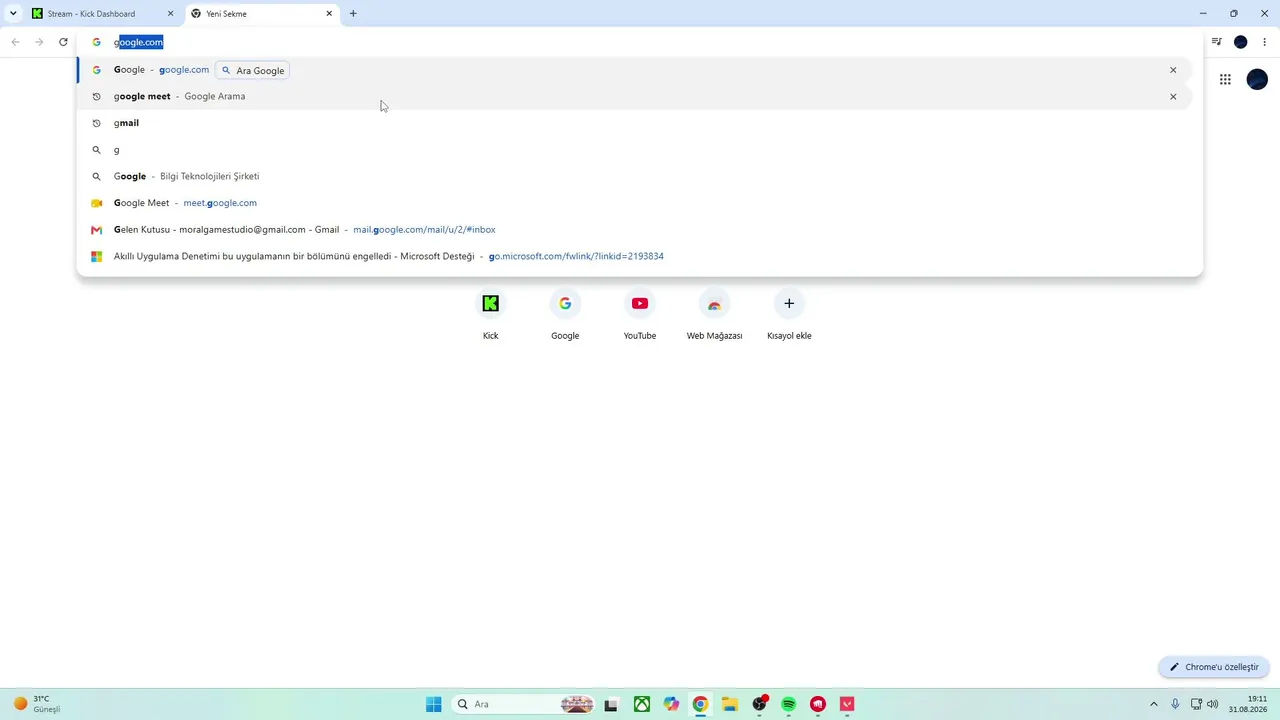Open the weather widget showing 31°C Güneşli
Viewport: 1280px width, 720px height.
[37, 704]
